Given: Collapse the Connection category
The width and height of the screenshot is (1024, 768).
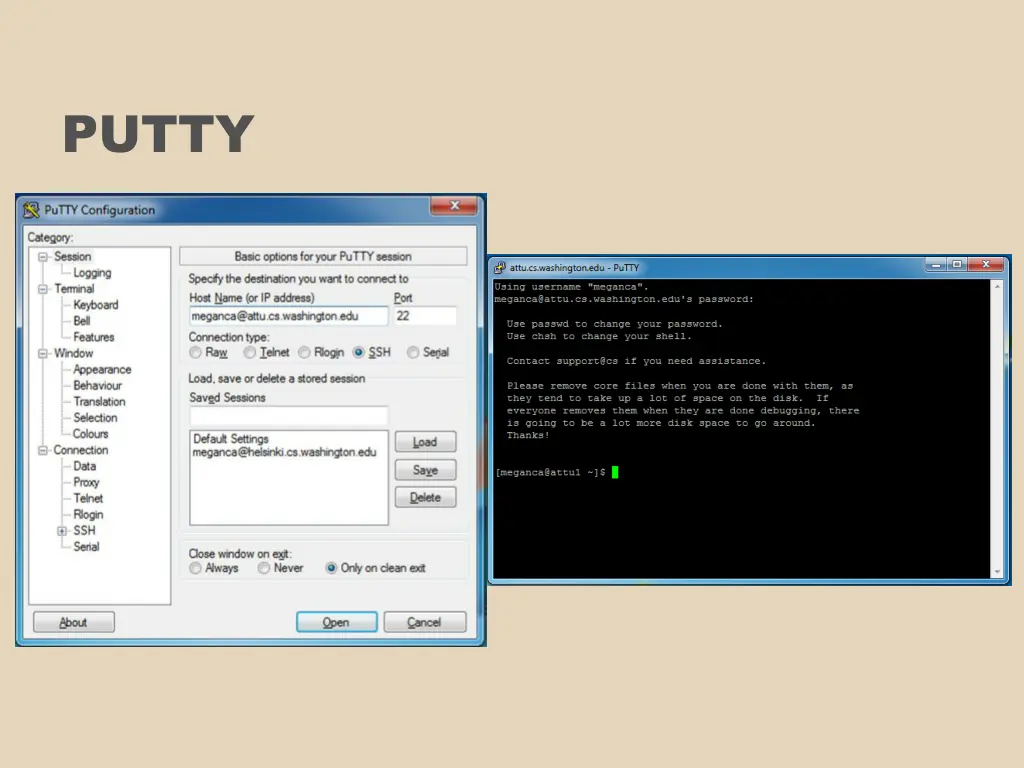Looking at the screenshot, I should click(41, 450).
